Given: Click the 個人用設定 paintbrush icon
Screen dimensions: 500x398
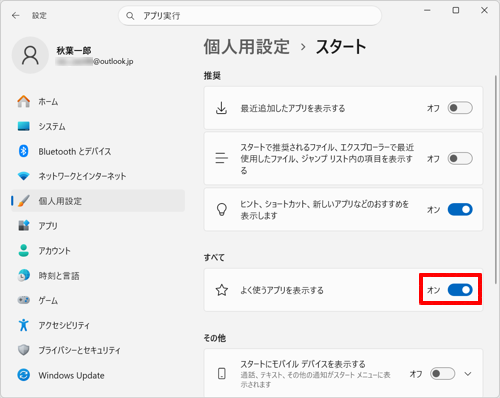Looking at the screenshot, I should [24, 201].
